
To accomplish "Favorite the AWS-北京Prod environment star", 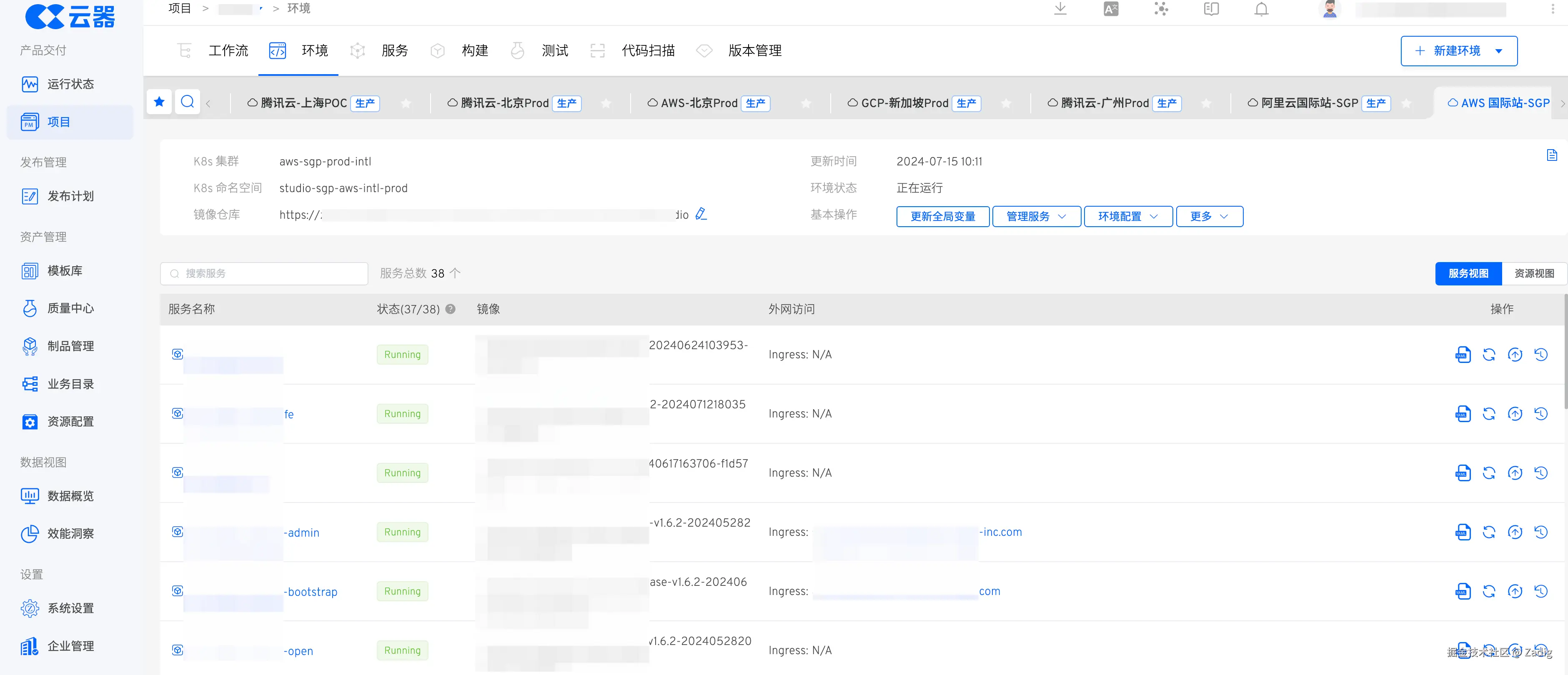I will coord(806,103).
